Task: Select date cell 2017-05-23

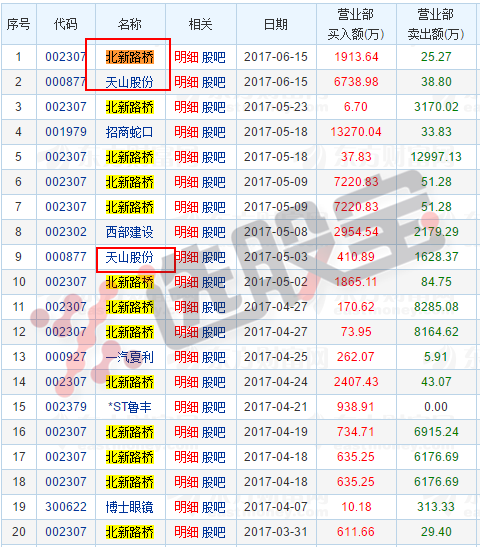Action: pyautogui.click(x=276, y=107)
